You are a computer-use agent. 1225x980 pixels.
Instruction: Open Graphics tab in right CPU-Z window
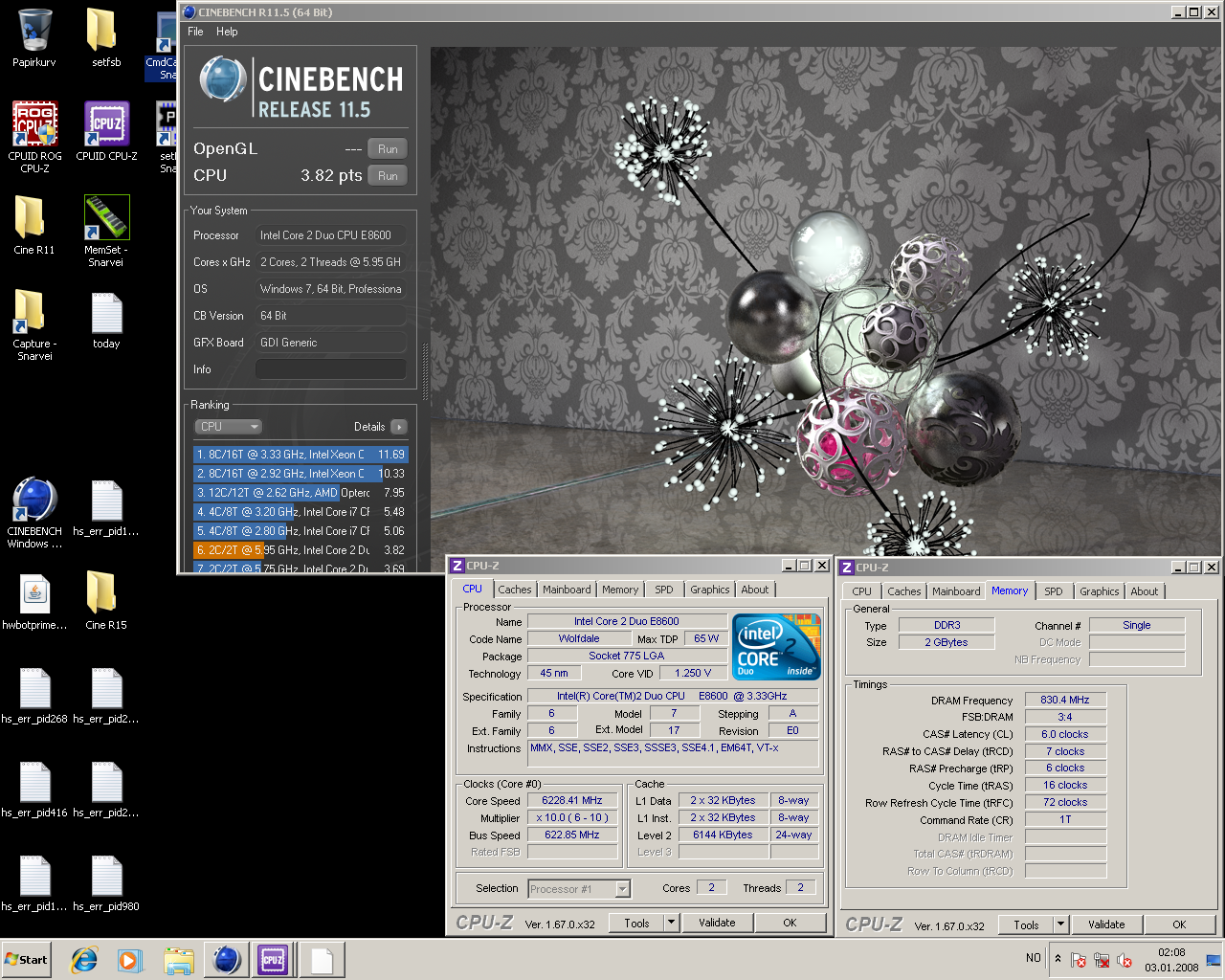pos(1100,591)
